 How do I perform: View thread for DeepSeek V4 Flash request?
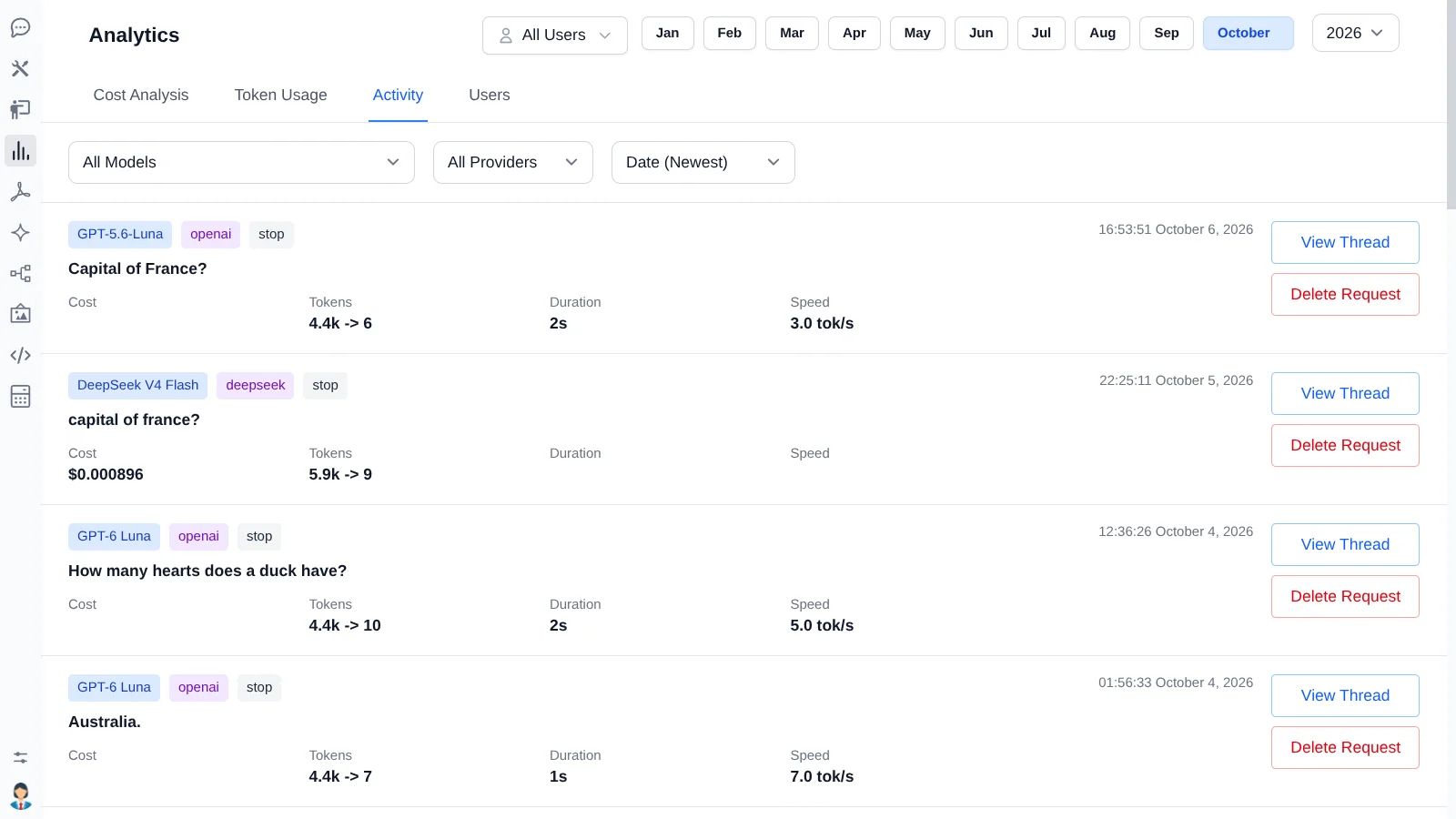pos(1345,393)
